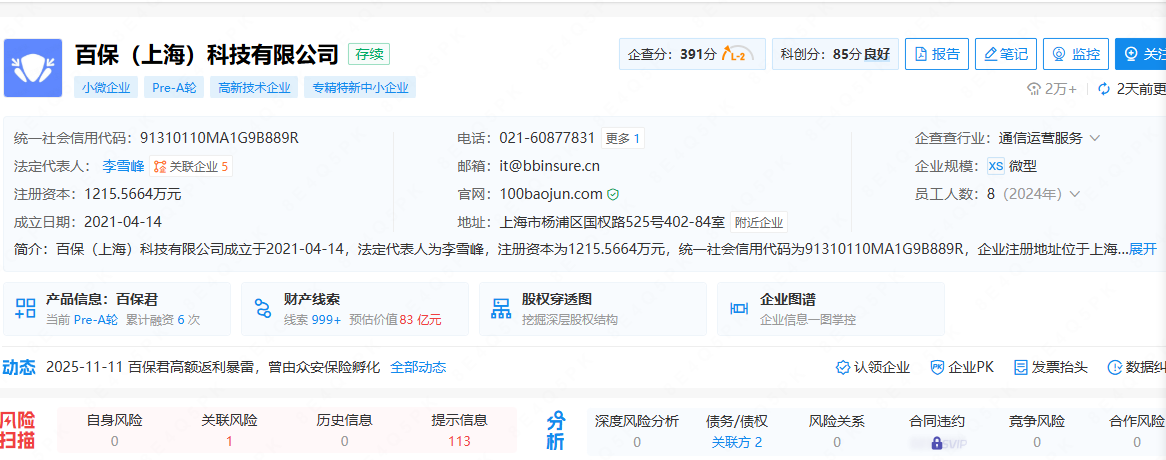
Task: Select the 合作风险 tab
Action: point(1136,431)
